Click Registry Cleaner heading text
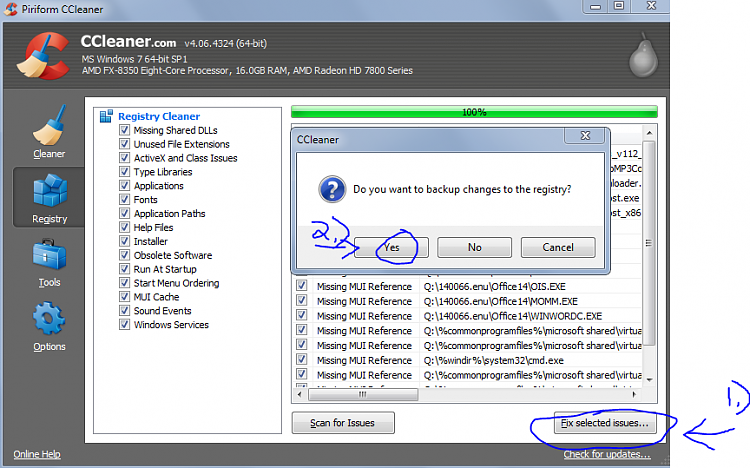The height and width of the screenshot is (468, 750). [159, 116]
